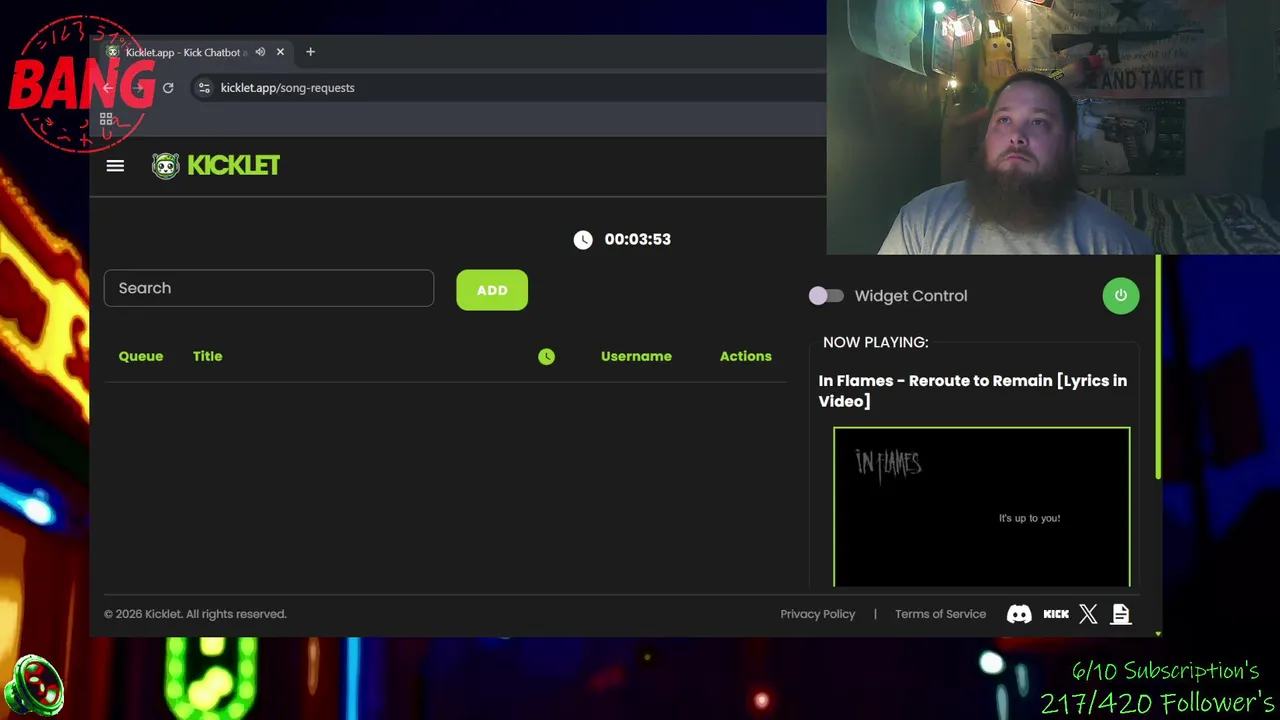Toggle the Widget Control switch

click(x=826, y=296)
